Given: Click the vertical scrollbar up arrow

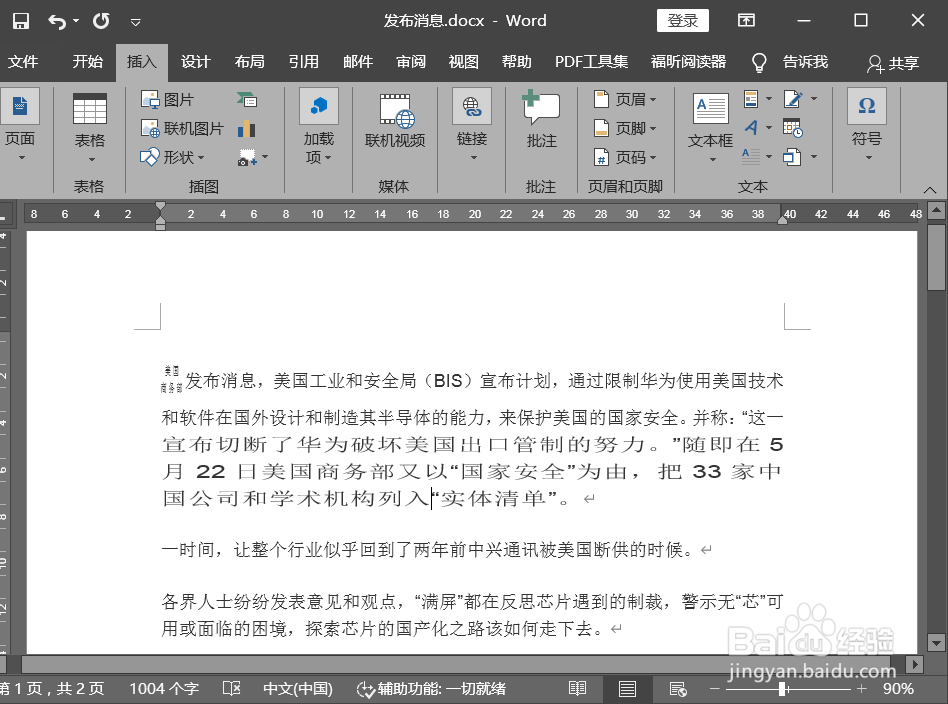Looking at the screenshot, I should (x=937, y=210).
